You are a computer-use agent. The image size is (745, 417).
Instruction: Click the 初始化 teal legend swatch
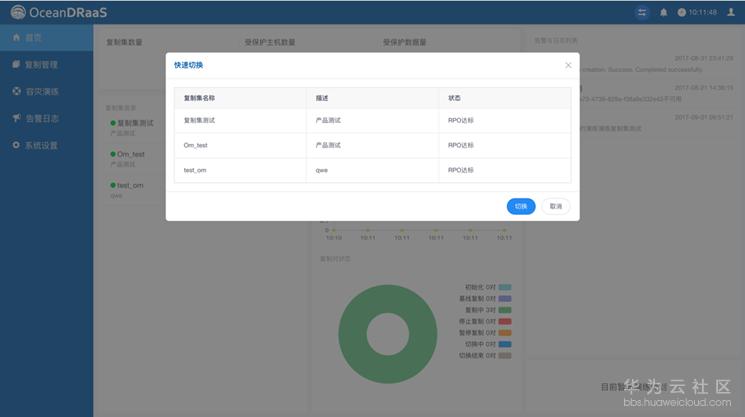pos(505,287)
